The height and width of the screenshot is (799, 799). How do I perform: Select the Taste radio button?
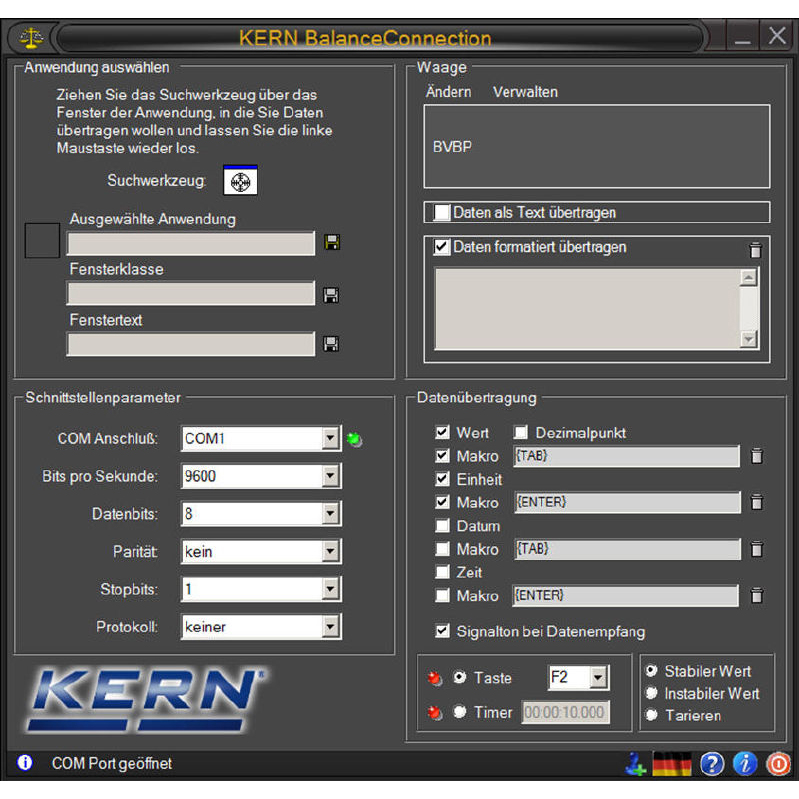coord(460,677)
